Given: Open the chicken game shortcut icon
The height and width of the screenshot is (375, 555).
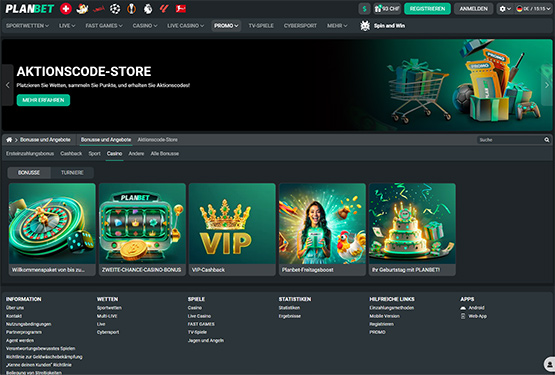Looking at the screenshot, I should pos(82,8).
